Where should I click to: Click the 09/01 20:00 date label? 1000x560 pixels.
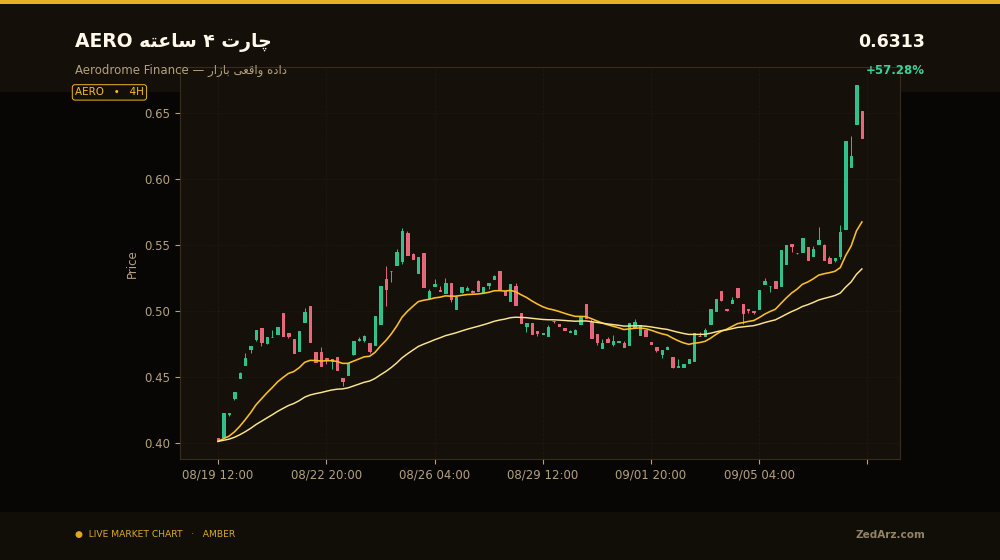tap(651, 475)
